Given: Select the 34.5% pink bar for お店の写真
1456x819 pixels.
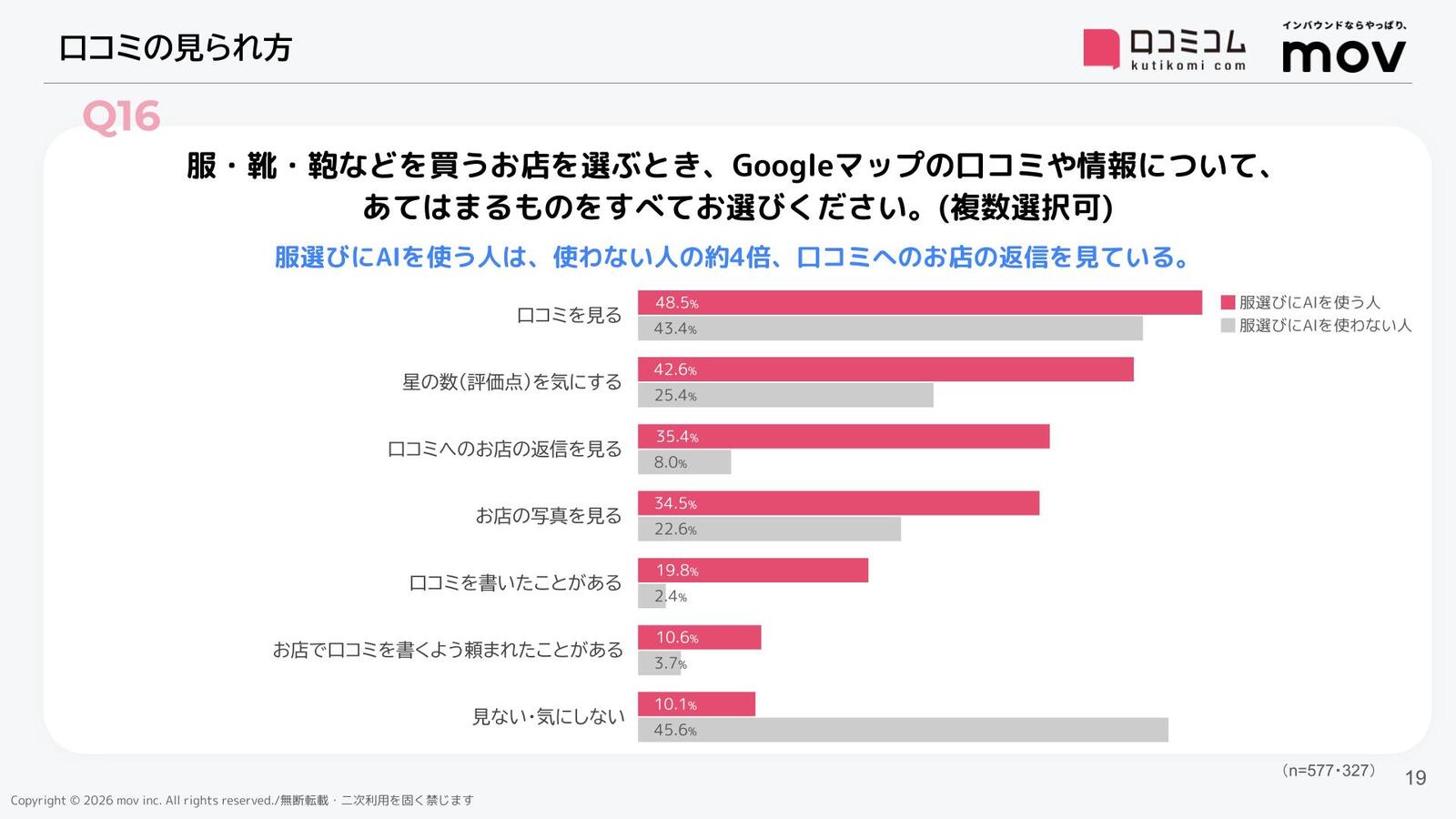Looking at the screenshot, I should (x=838, y=503).
